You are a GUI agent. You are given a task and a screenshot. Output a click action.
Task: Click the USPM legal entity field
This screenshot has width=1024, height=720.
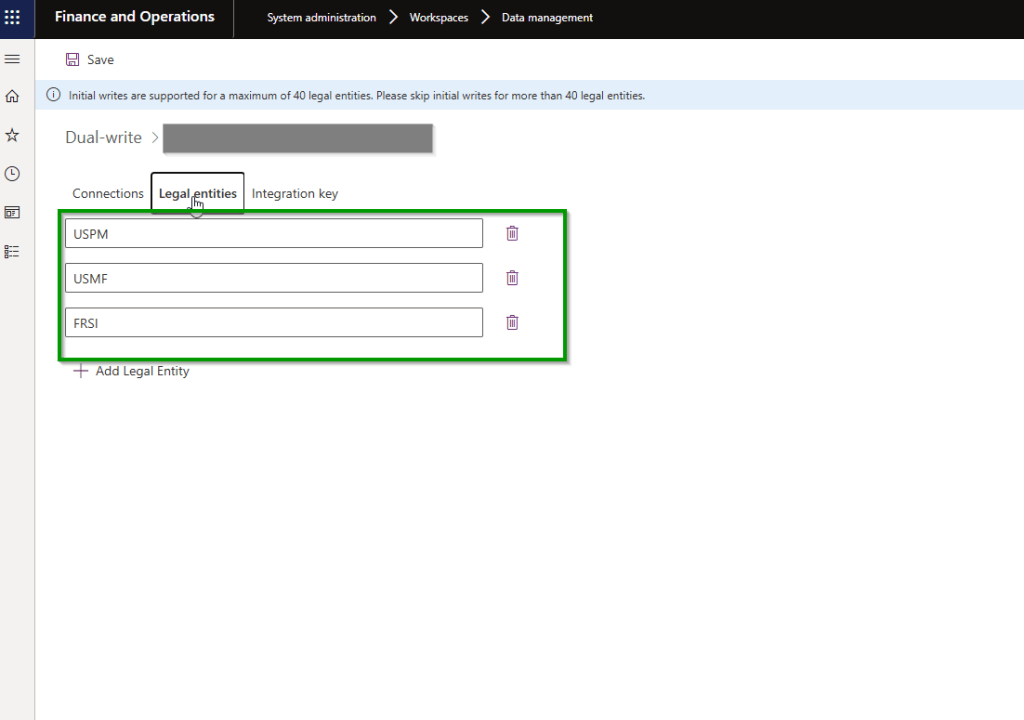pos(273,234)
